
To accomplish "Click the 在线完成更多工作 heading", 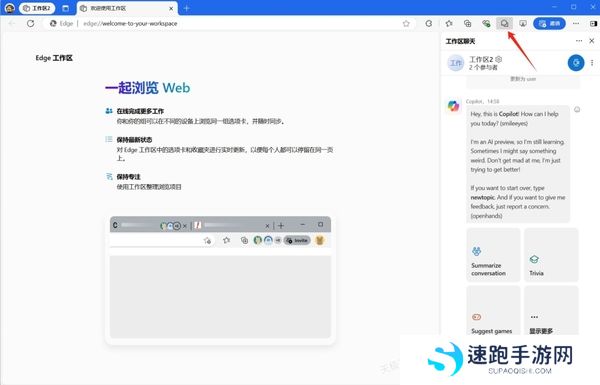I will (x=140, y=111).
